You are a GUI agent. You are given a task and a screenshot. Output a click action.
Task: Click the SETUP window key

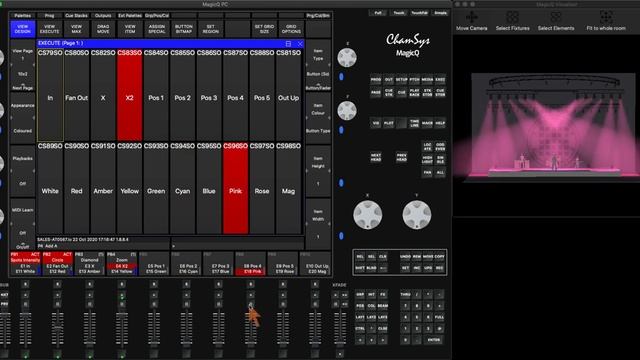coord(402,80)
